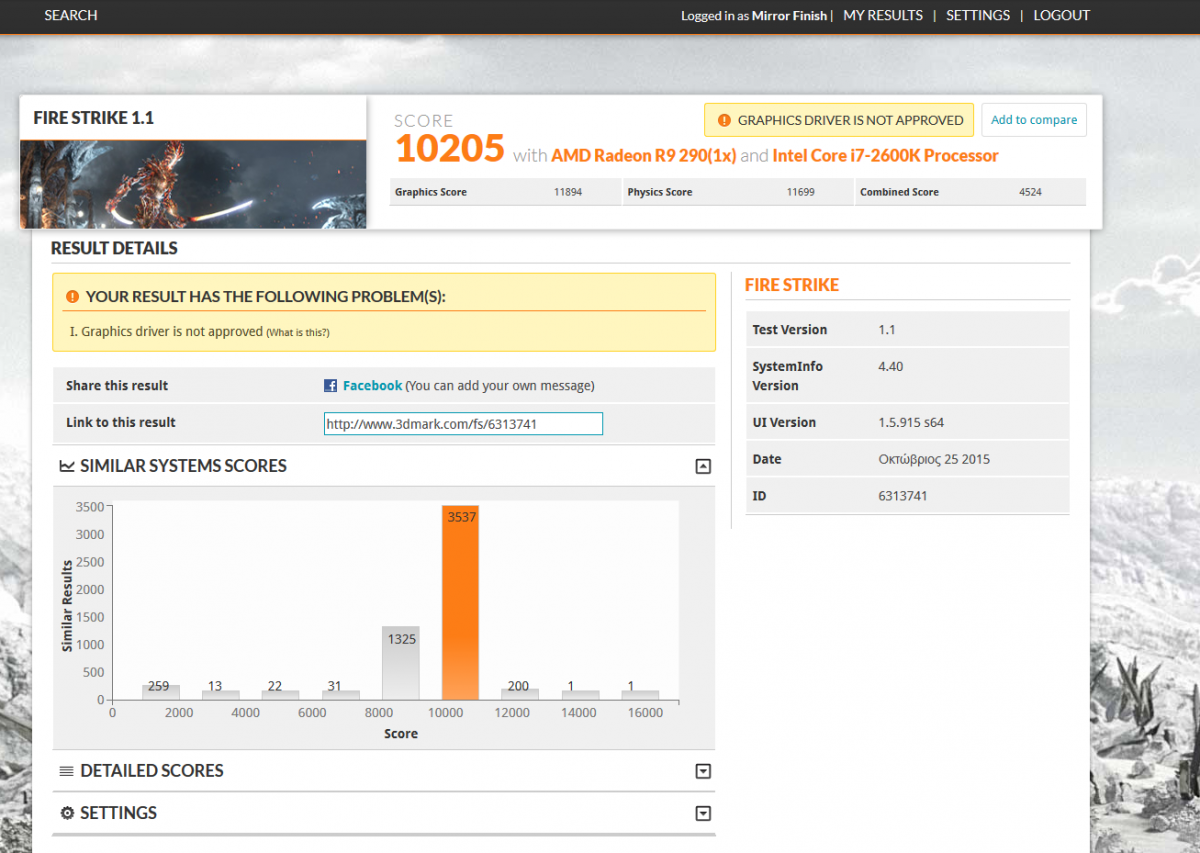Click Physics Score value 11699
The image size is (1200, 853).
click(x=802, y=192)
